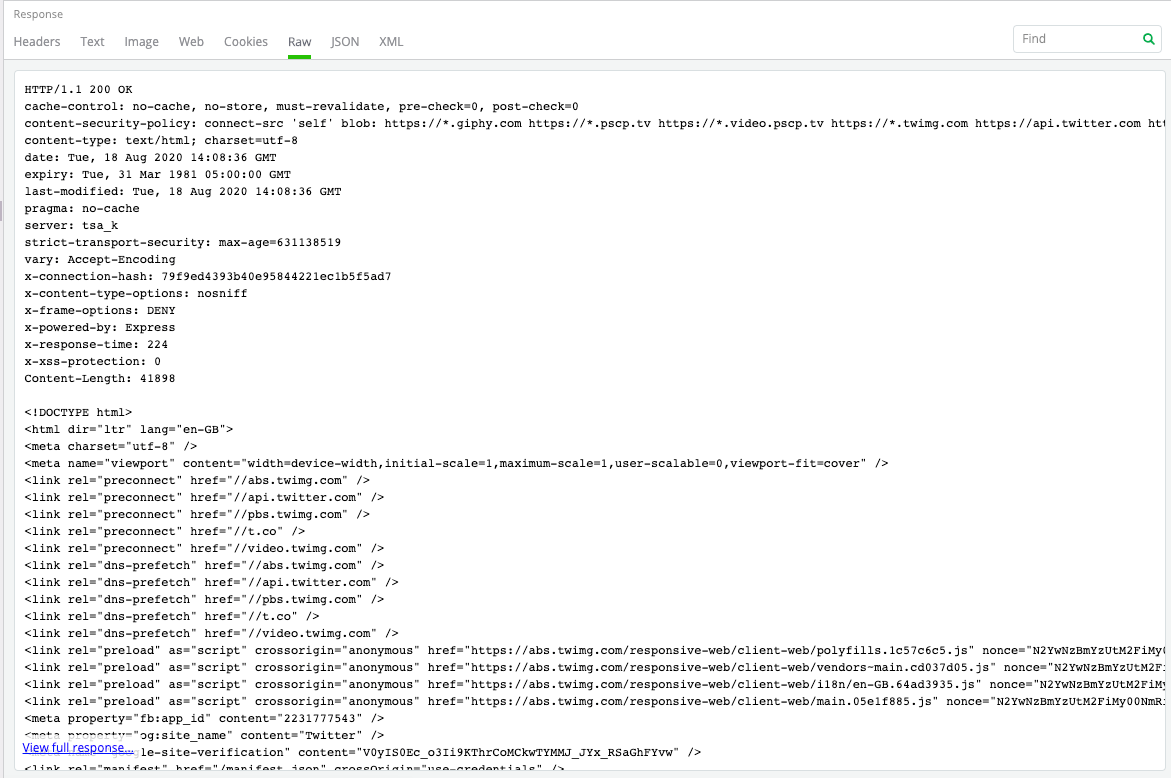Click the meta viewport line

click(x=456, y=464)
